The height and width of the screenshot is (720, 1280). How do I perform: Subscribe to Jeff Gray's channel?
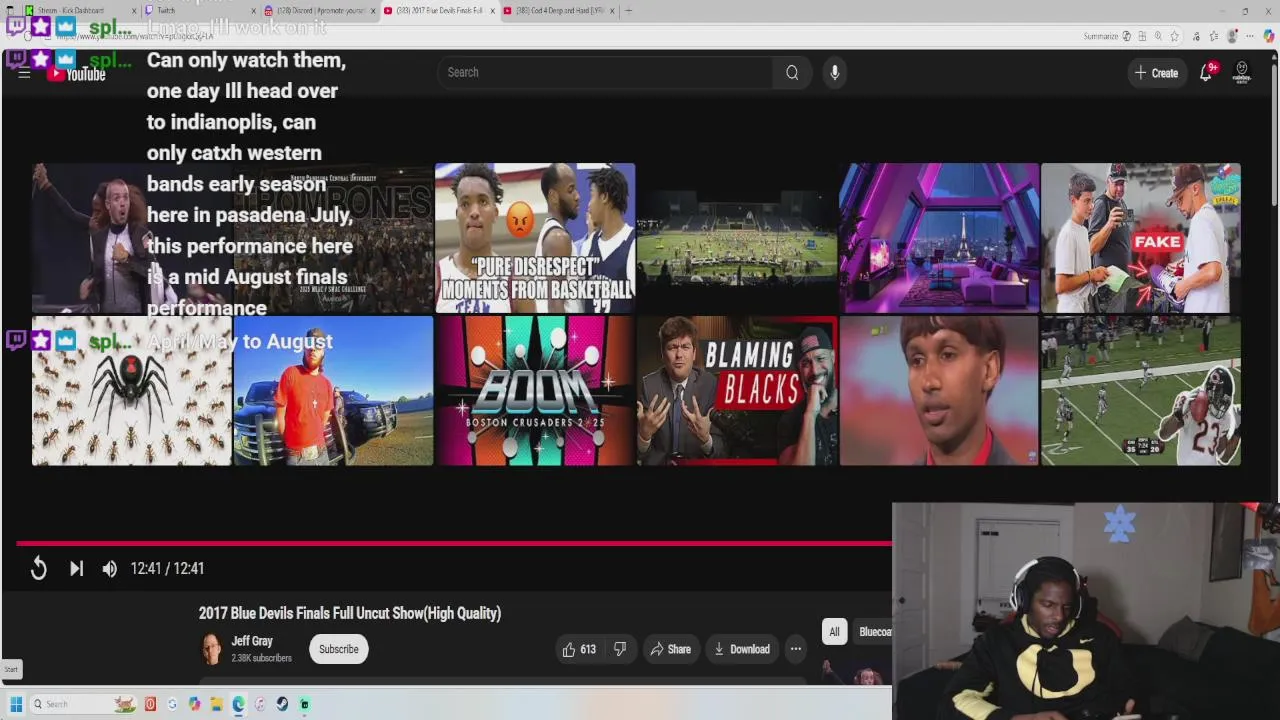[x=338, y=649]
